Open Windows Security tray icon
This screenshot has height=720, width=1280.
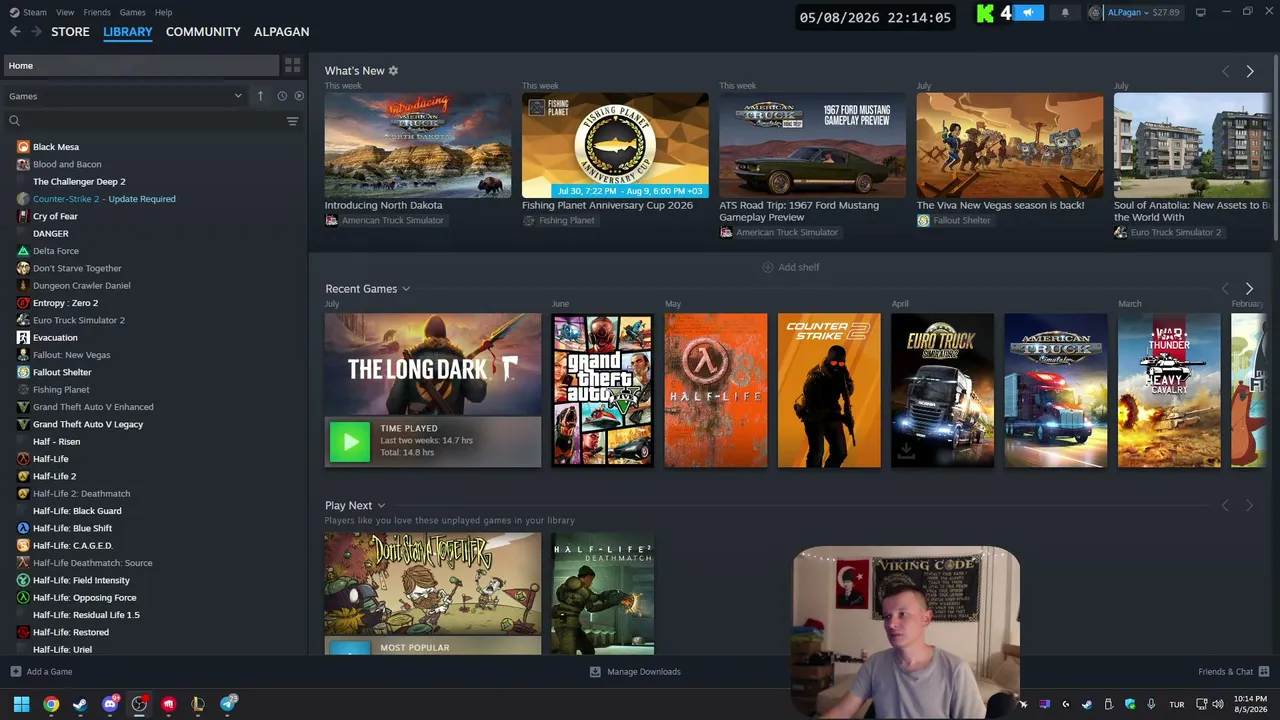tap(1130, 704)
